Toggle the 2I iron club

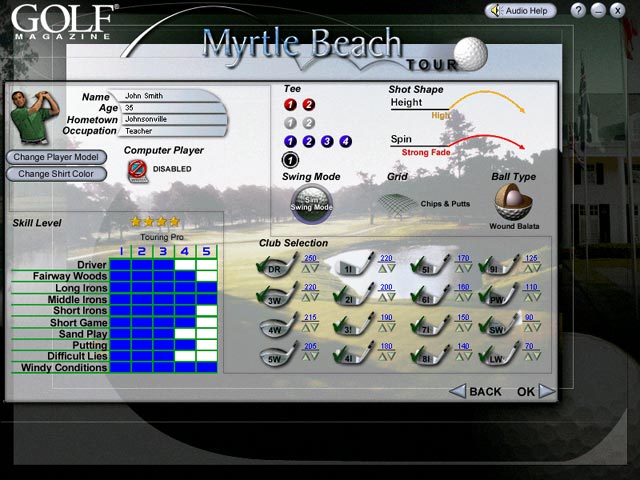353,295
